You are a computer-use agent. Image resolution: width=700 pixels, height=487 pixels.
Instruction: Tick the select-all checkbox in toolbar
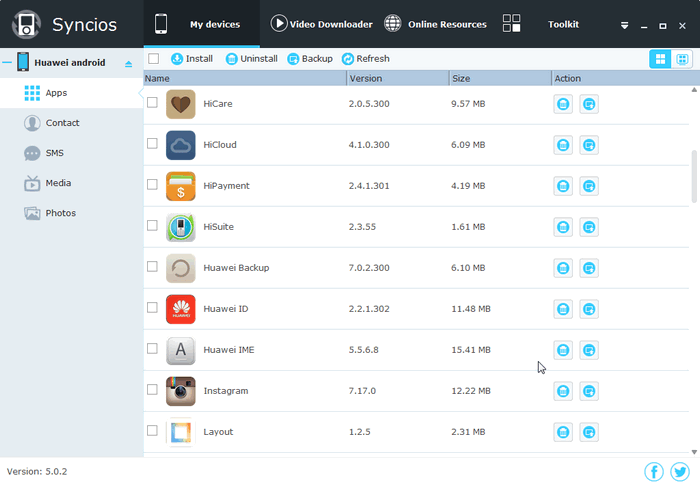click(154, 58)
